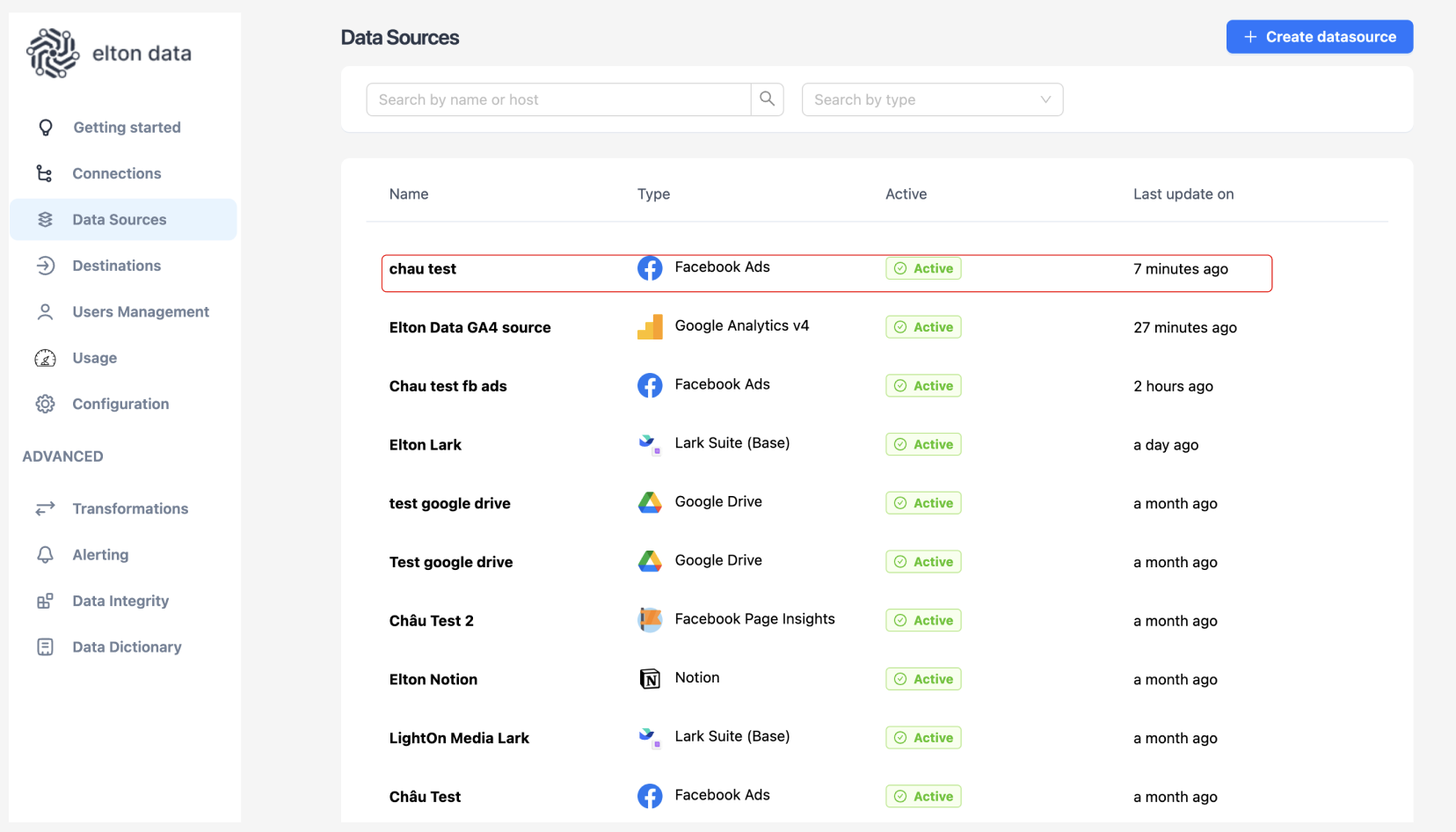Open Users Management section
Viewport: 1456px width, 832px height.
(140, 311)
